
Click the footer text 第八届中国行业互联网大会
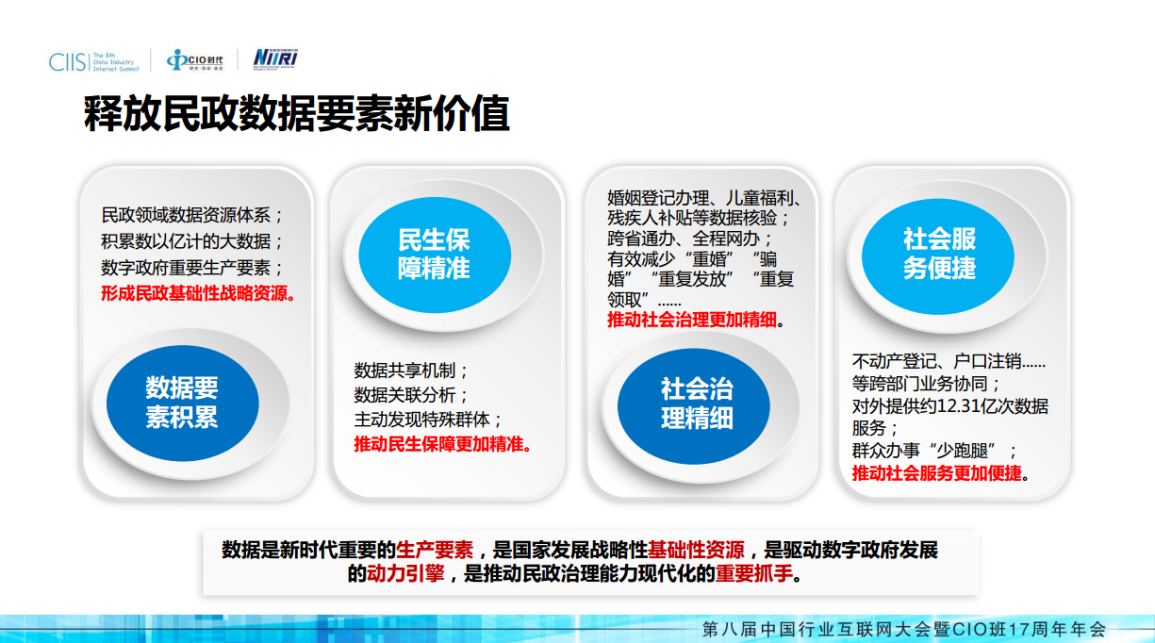click(x=817, y=629)
